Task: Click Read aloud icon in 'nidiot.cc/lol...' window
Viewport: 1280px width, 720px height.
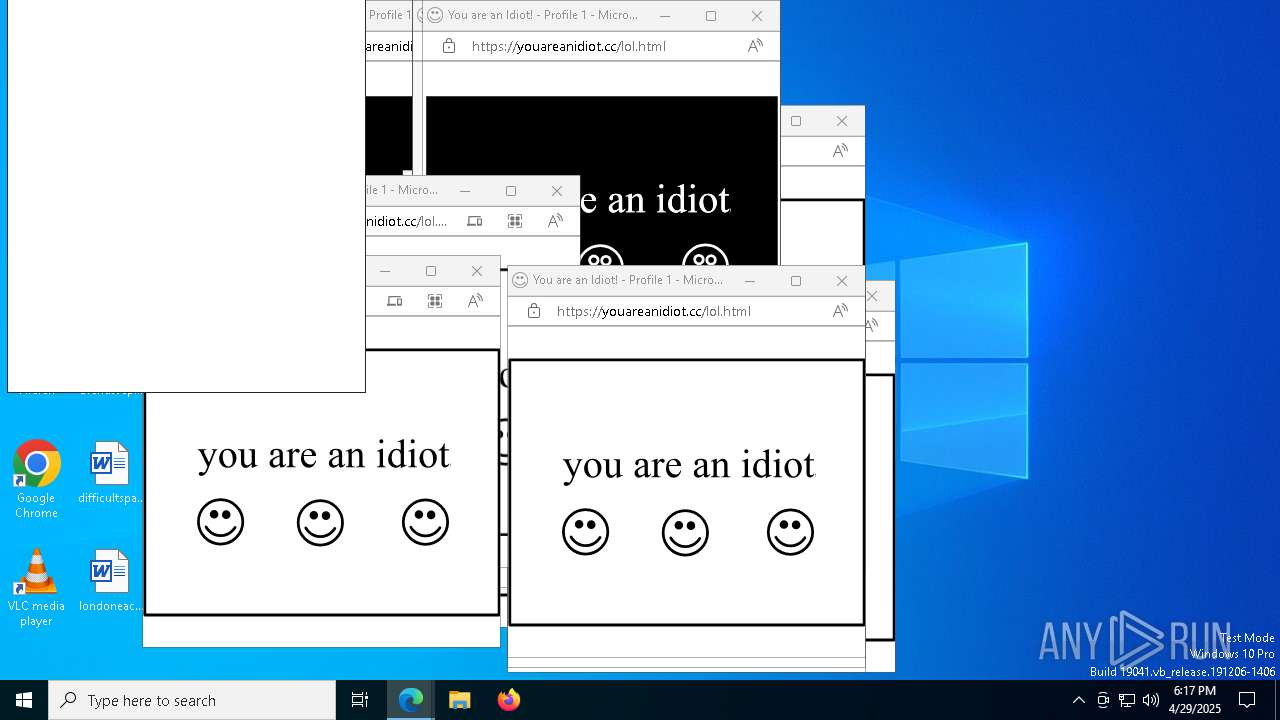Action: [x=555, y=221]
